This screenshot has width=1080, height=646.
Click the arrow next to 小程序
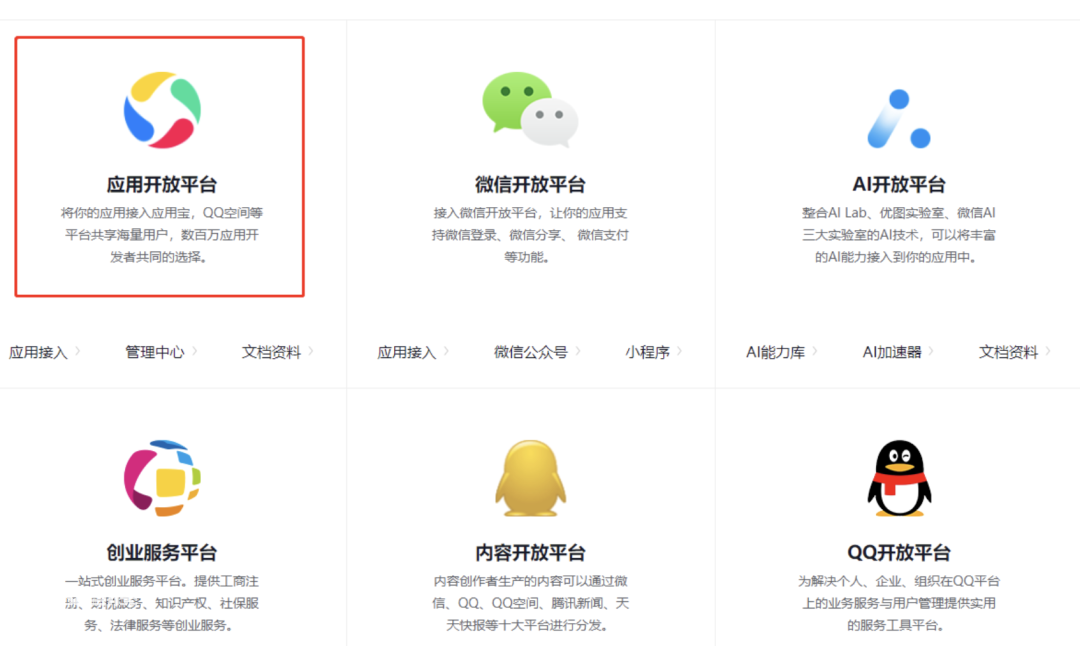(x=679, y=351)
